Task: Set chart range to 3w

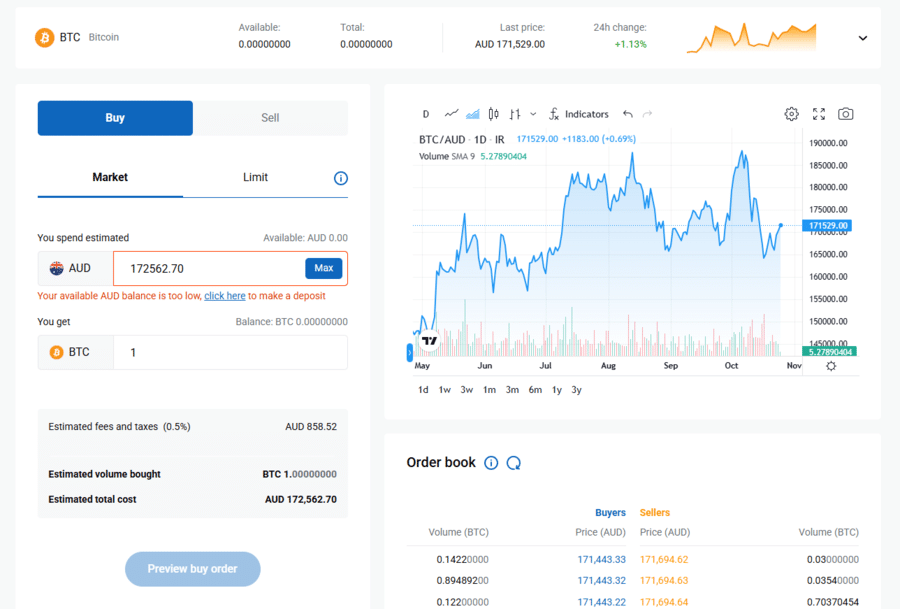Action: (x=466, y=390)
